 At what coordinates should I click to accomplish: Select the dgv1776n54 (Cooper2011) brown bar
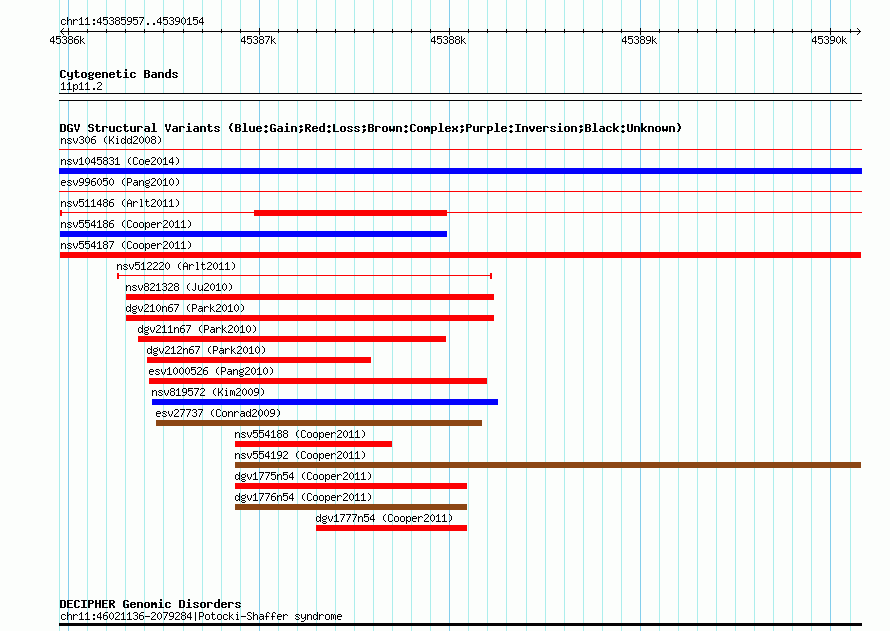(351, 507)
